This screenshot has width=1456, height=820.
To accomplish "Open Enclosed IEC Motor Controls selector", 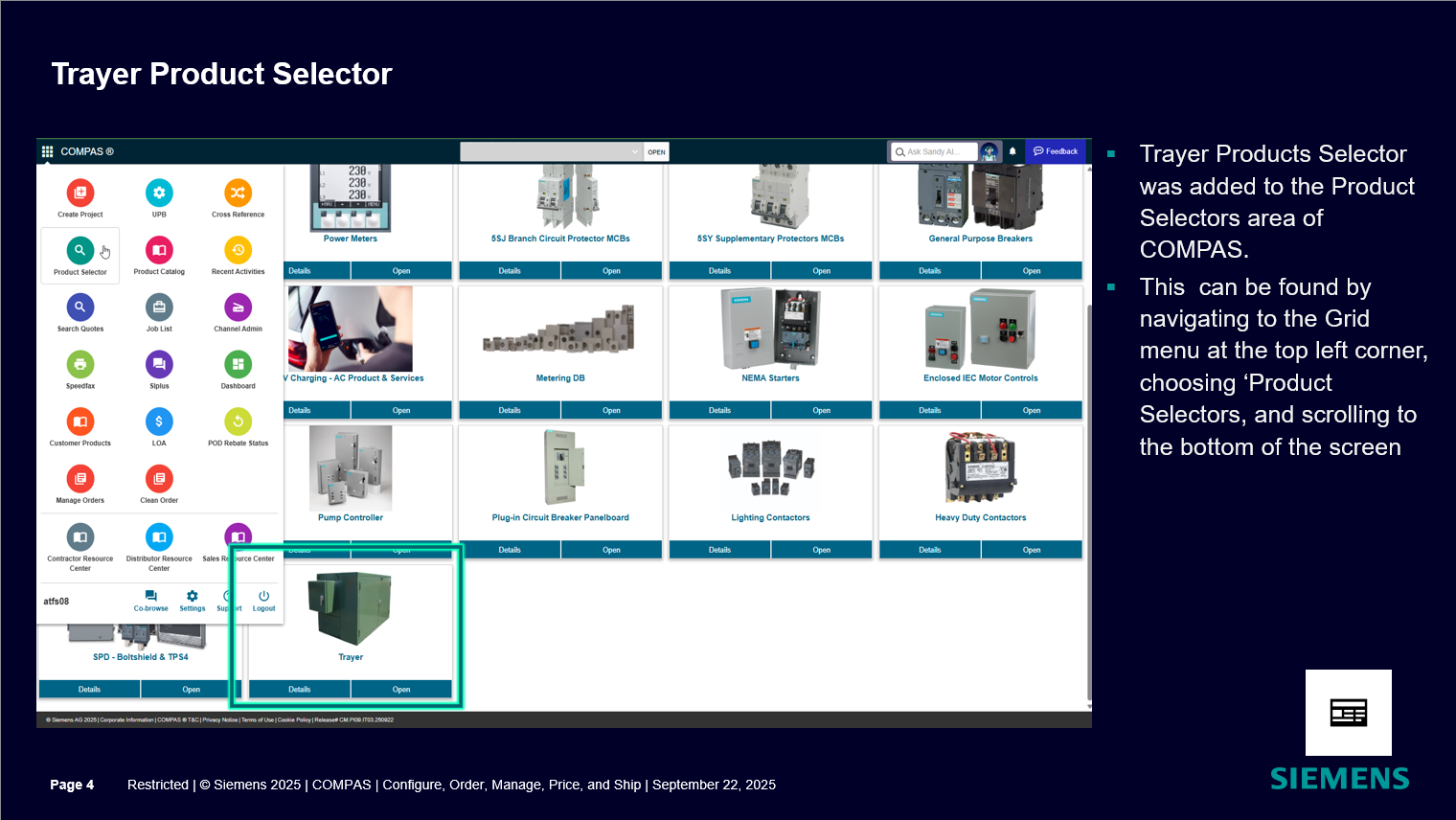I will [x=1032, y=410].
